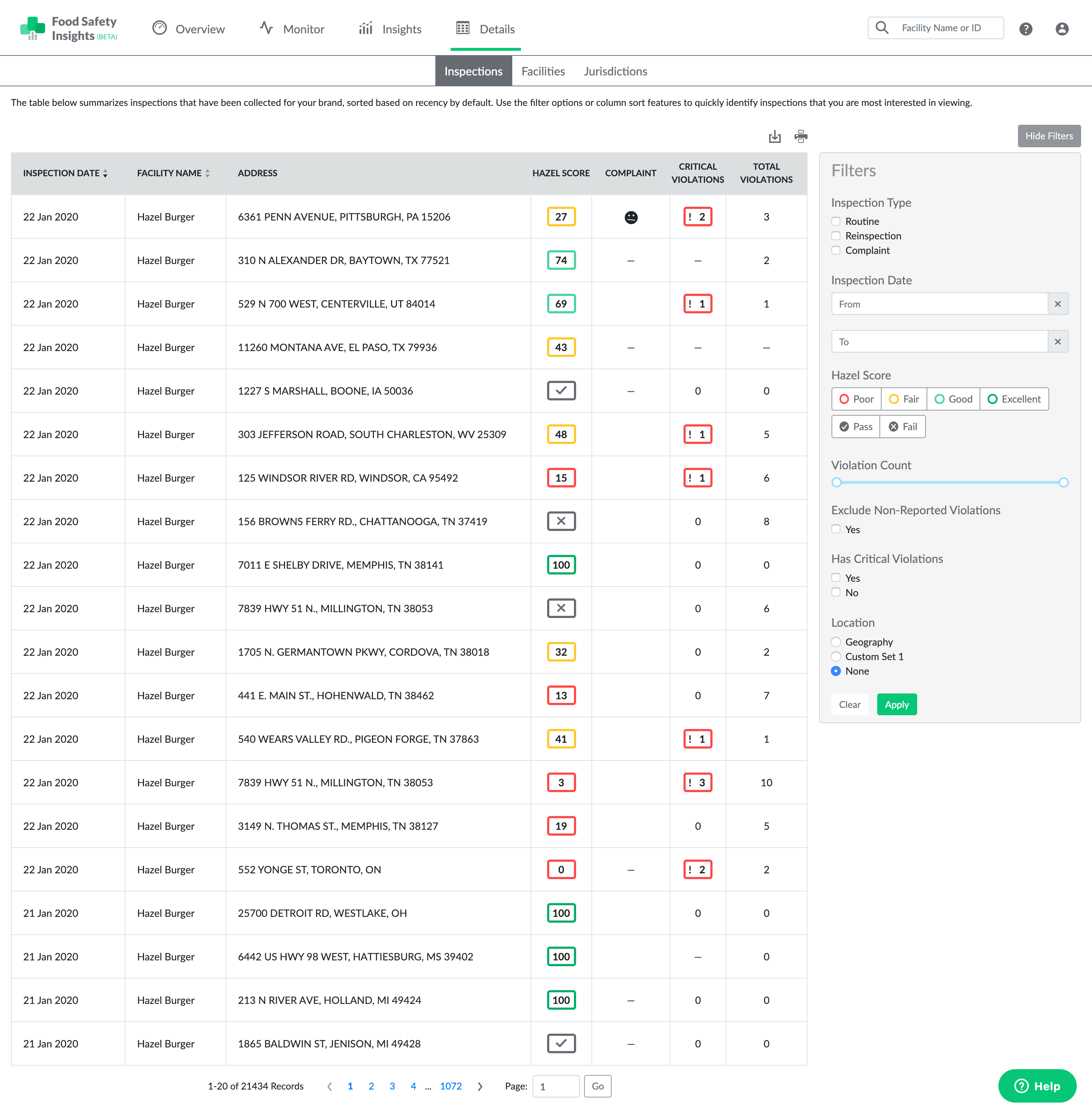The width and height of the screenshot is (1092, 1112).
Task: Apply the selected filters
Action: tap(896, 704)
